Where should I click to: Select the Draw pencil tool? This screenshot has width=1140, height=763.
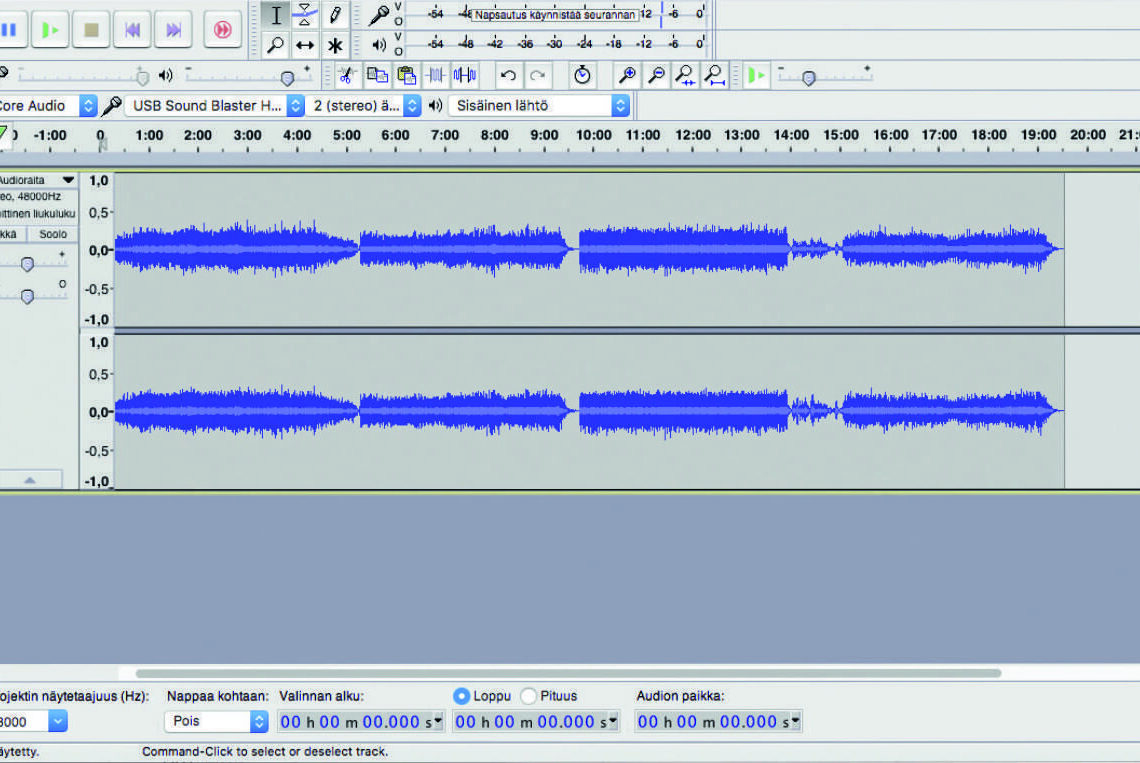tap(335, 16)
